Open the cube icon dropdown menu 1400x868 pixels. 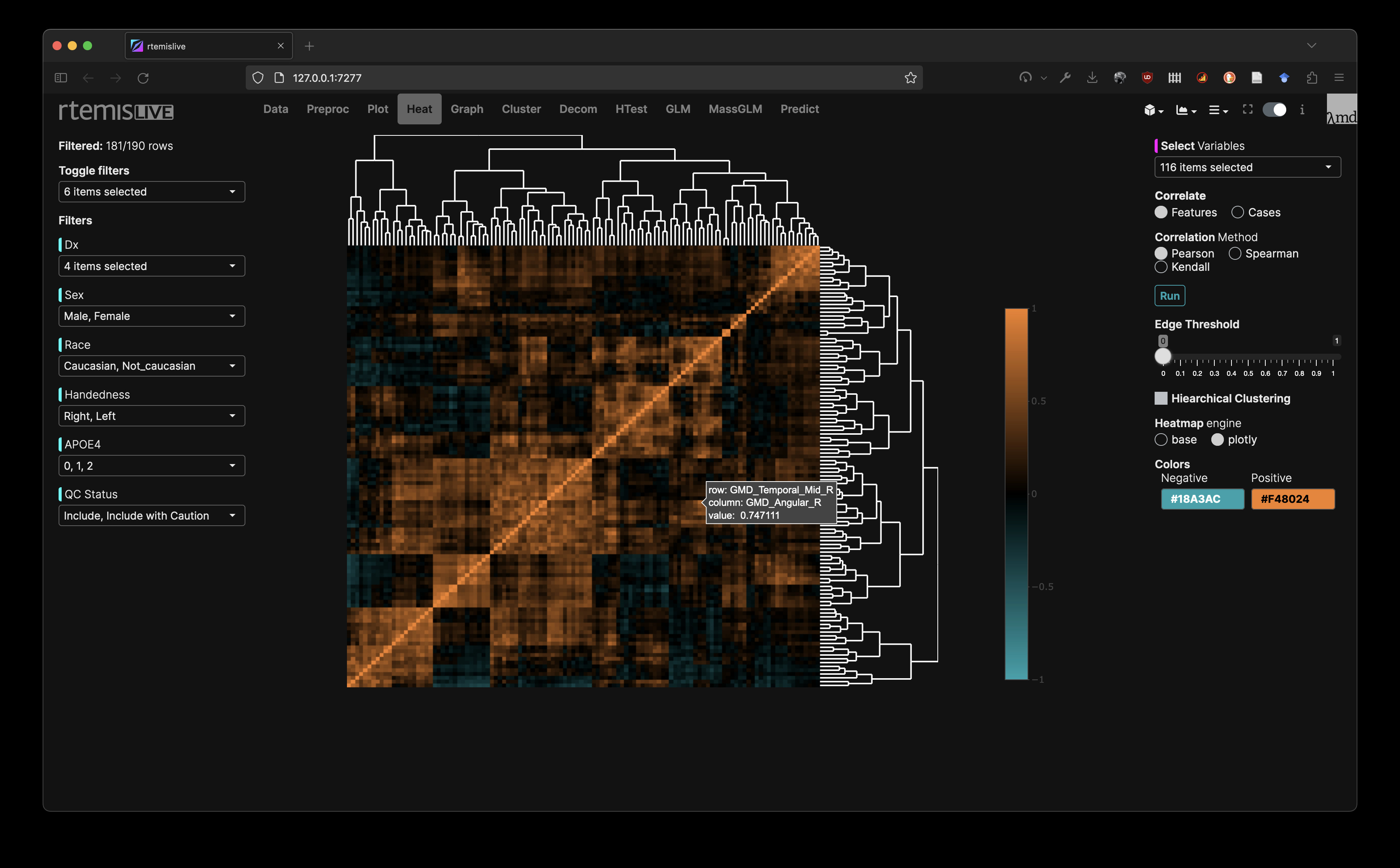pos(1153,110)
